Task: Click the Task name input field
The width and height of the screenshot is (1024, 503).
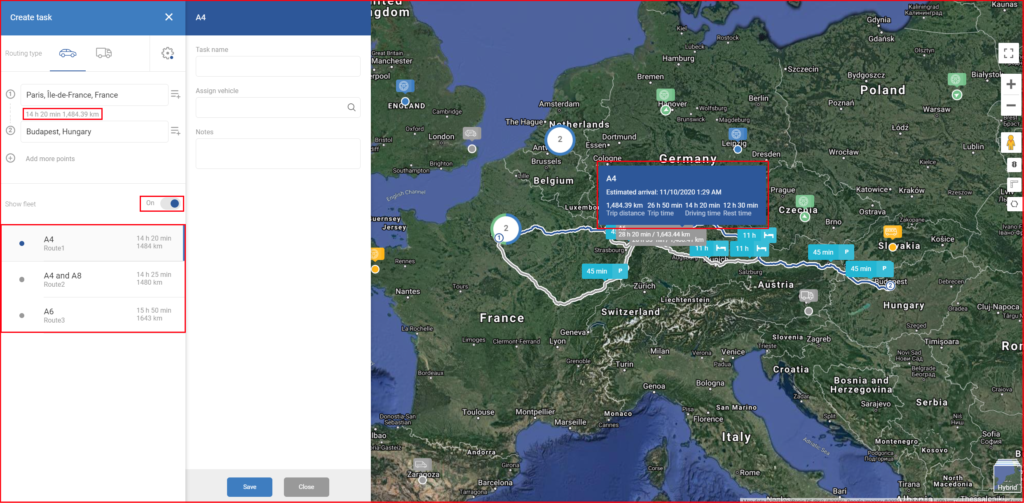Action: [278, 66]
